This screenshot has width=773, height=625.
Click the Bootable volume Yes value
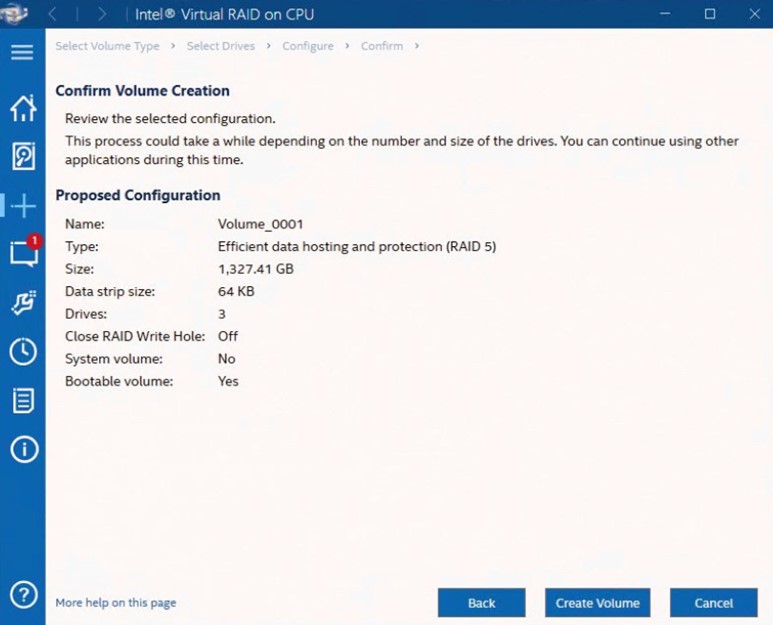[228, 381]
